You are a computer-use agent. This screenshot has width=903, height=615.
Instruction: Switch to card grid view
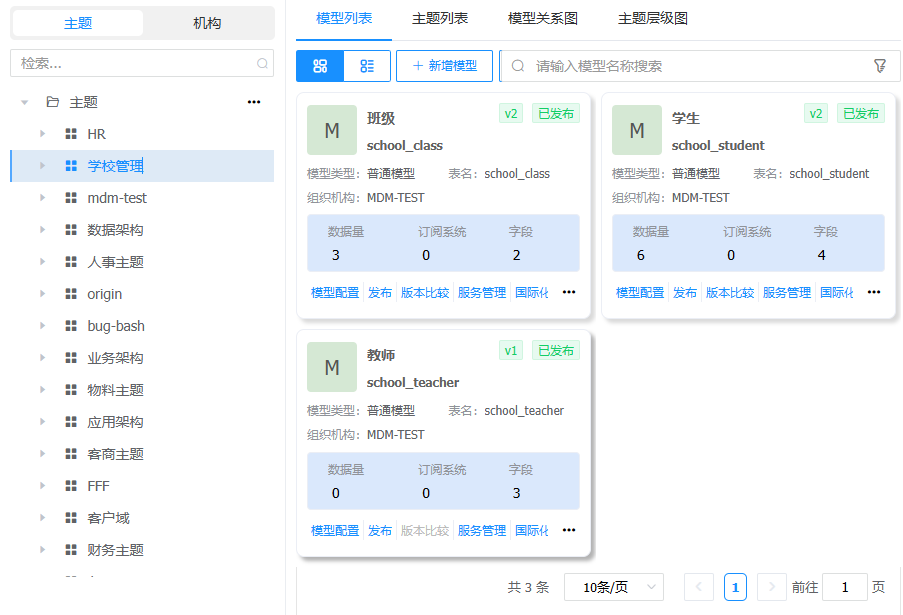coord(320,66)
